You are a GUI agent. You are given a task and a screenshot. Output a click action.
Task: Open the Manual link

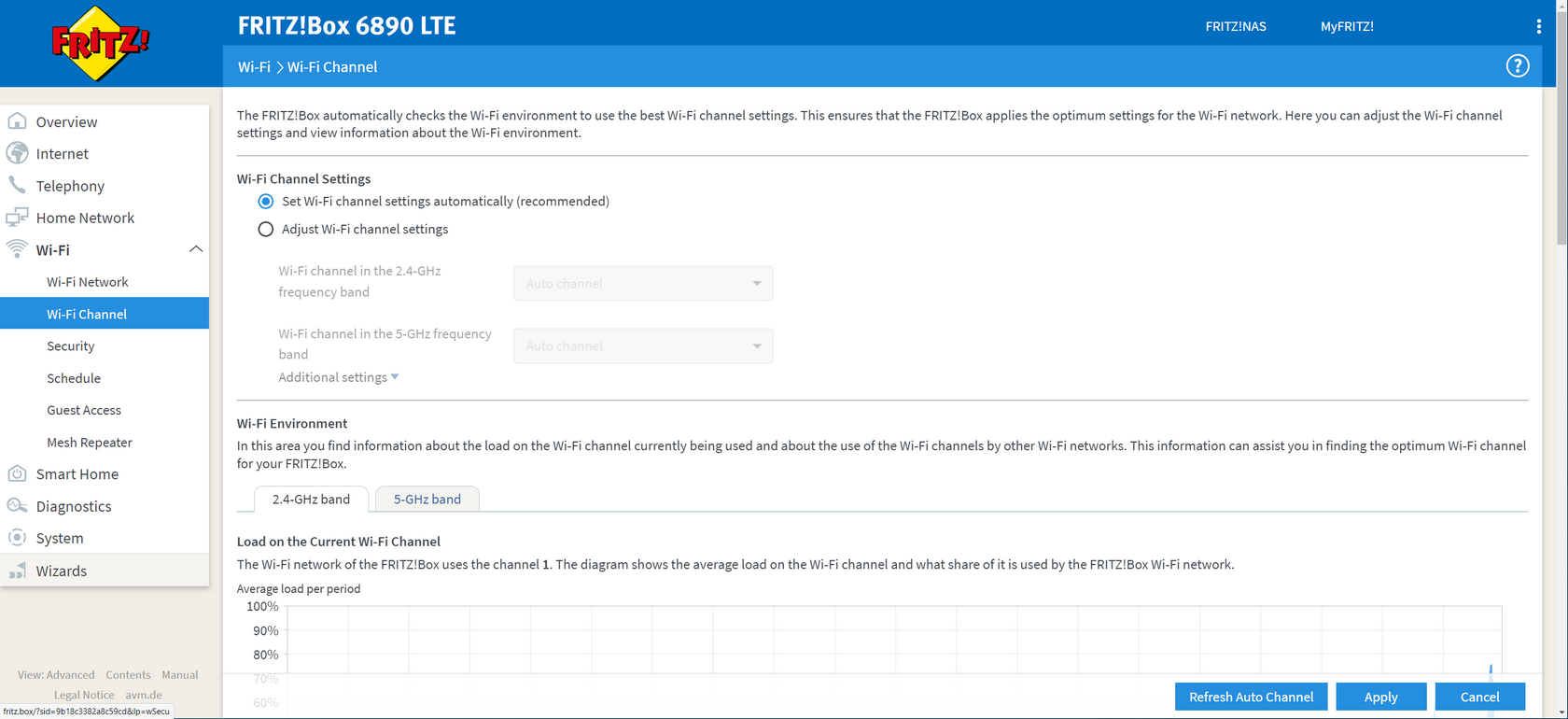pos(179,674)
